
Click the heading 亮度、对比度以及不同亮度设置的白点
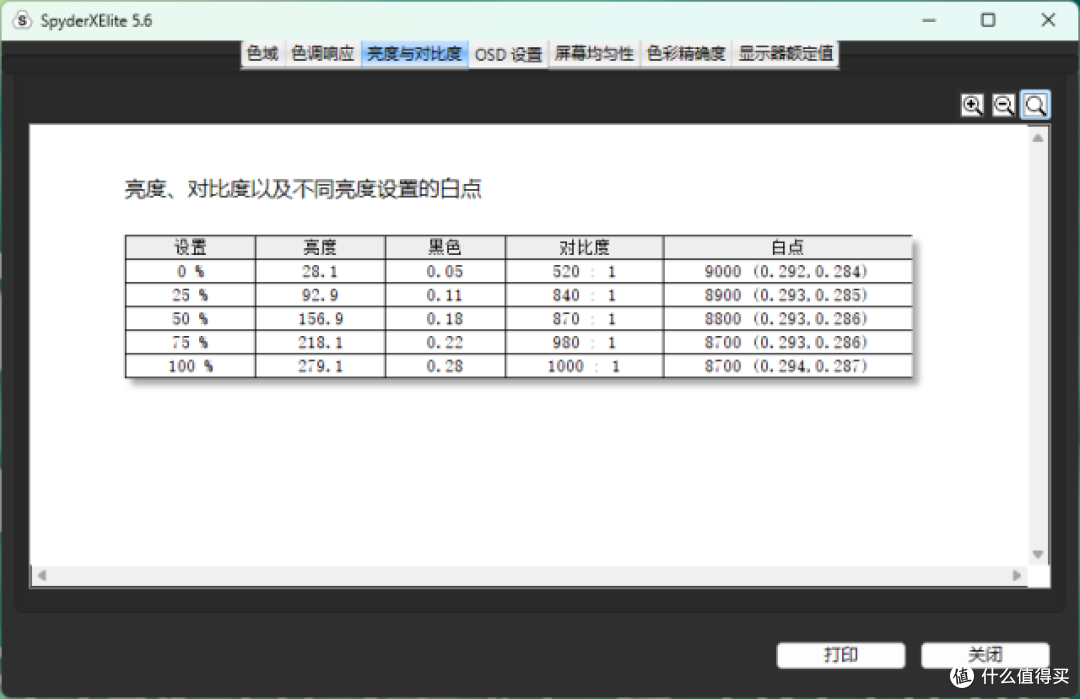303,189
